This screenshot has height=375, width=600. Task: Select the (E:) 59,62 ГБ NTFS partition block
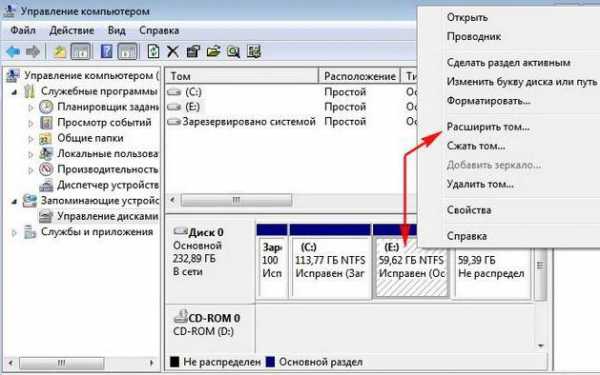point(412,268)
